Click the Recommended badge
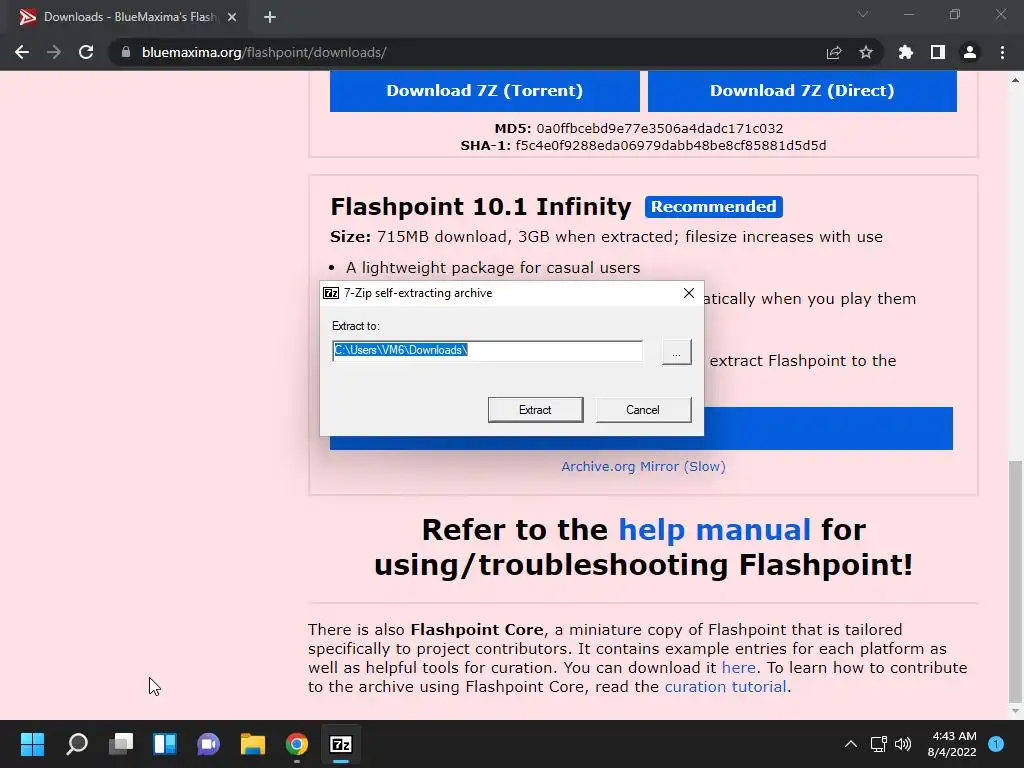The width and height of the screenshot is (1024, 768). (x=714, y=207)
